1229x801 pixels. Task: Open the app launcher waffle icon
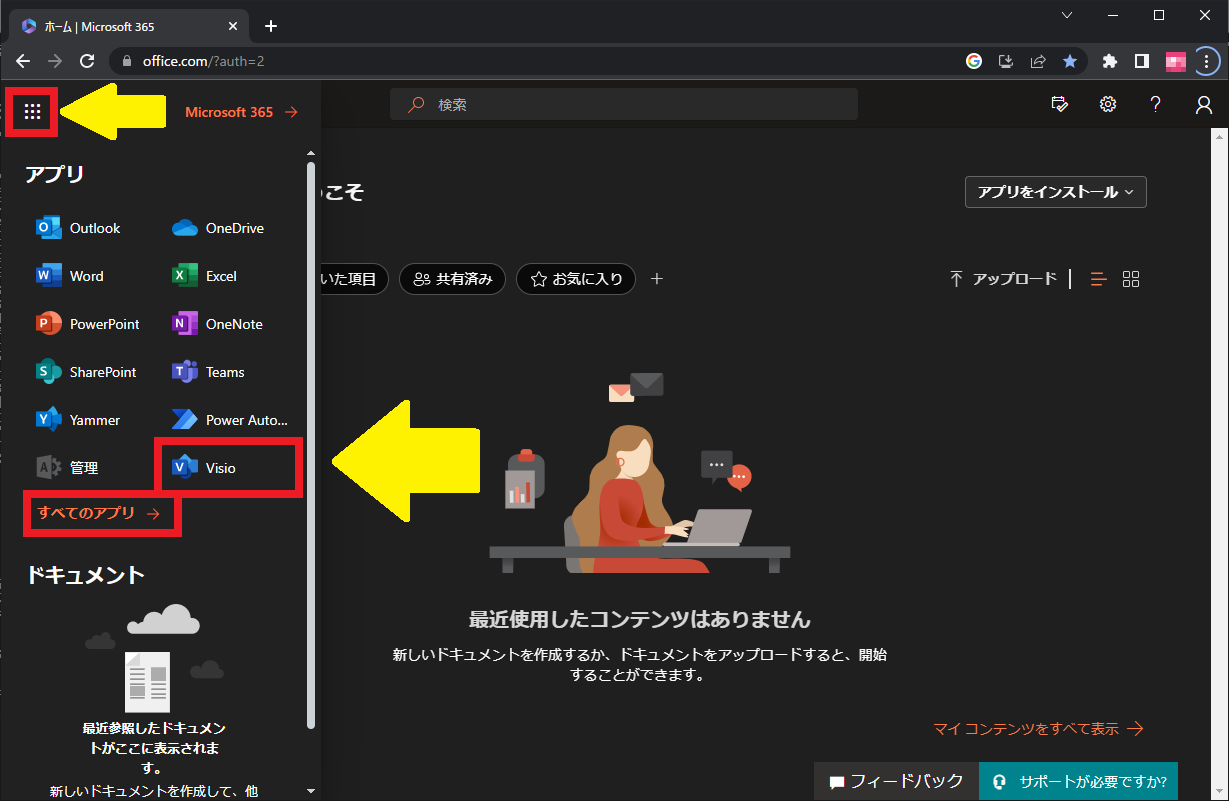point(32,112)
